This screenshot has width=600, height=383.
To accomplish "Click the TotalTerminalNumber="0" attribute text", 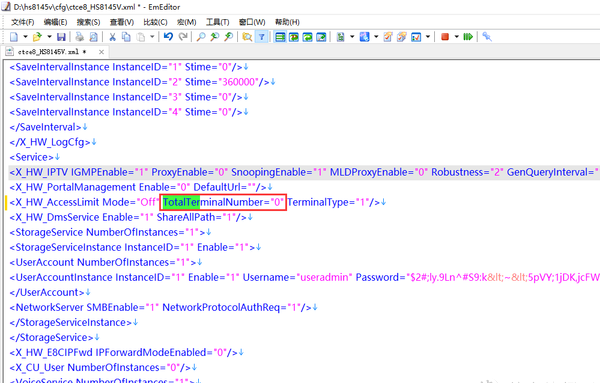I will (x=223, y=202).
